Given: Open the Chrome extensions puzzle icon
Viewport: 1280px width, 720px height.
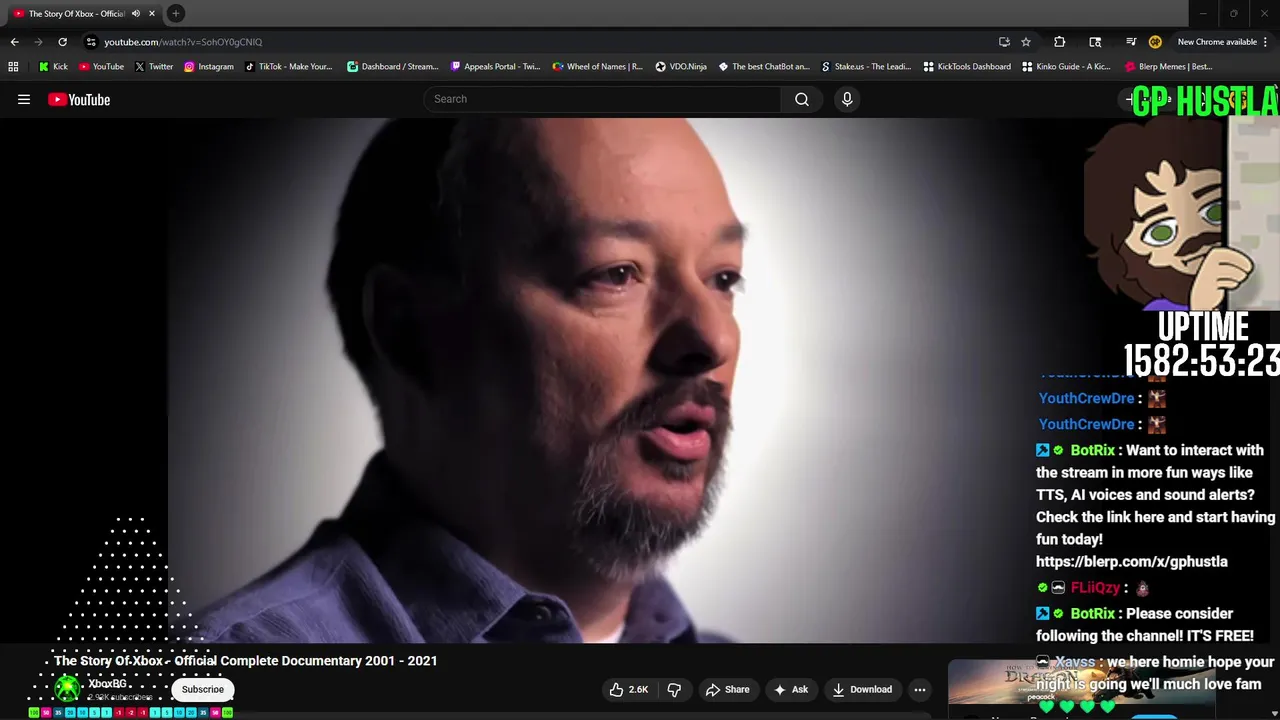Looking at the screenshot, I should [x=1059, y=42].
